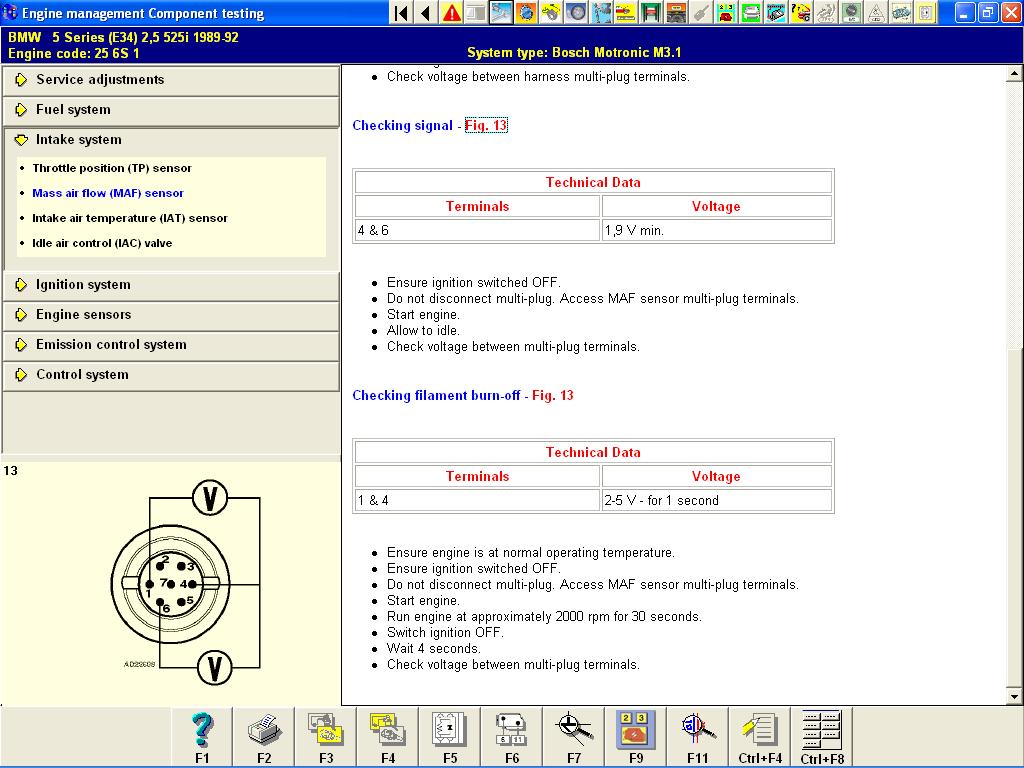This screenshot has width=1024, height=768.
Task: Select Throttle position (TP) sensor
Action: 112,168
